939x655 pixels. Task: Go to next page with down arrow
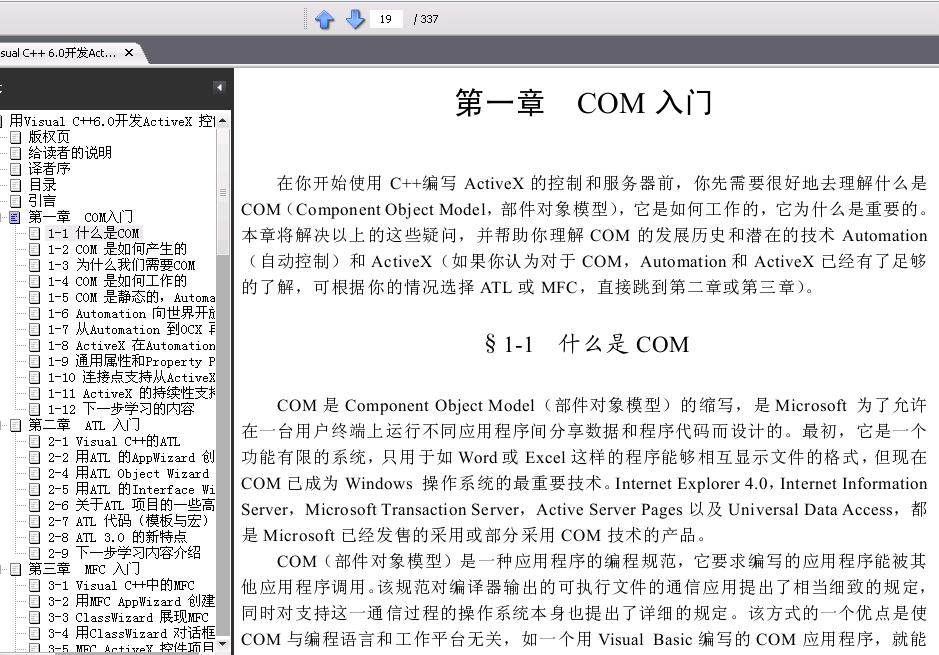coord(355,20)
